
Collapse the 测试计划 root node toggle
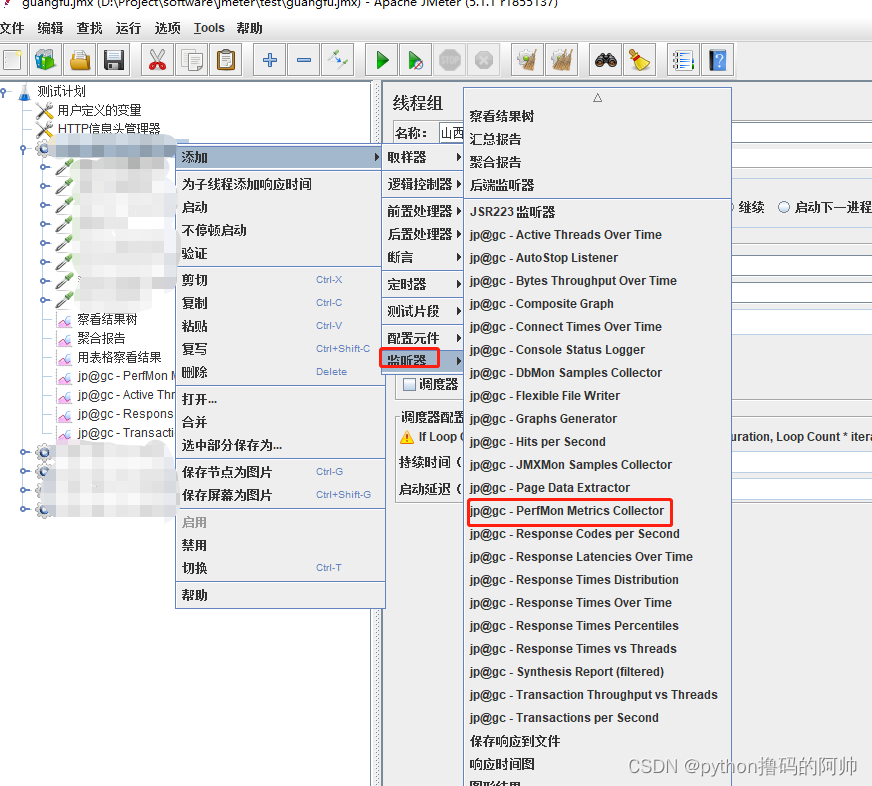(4, 91)
